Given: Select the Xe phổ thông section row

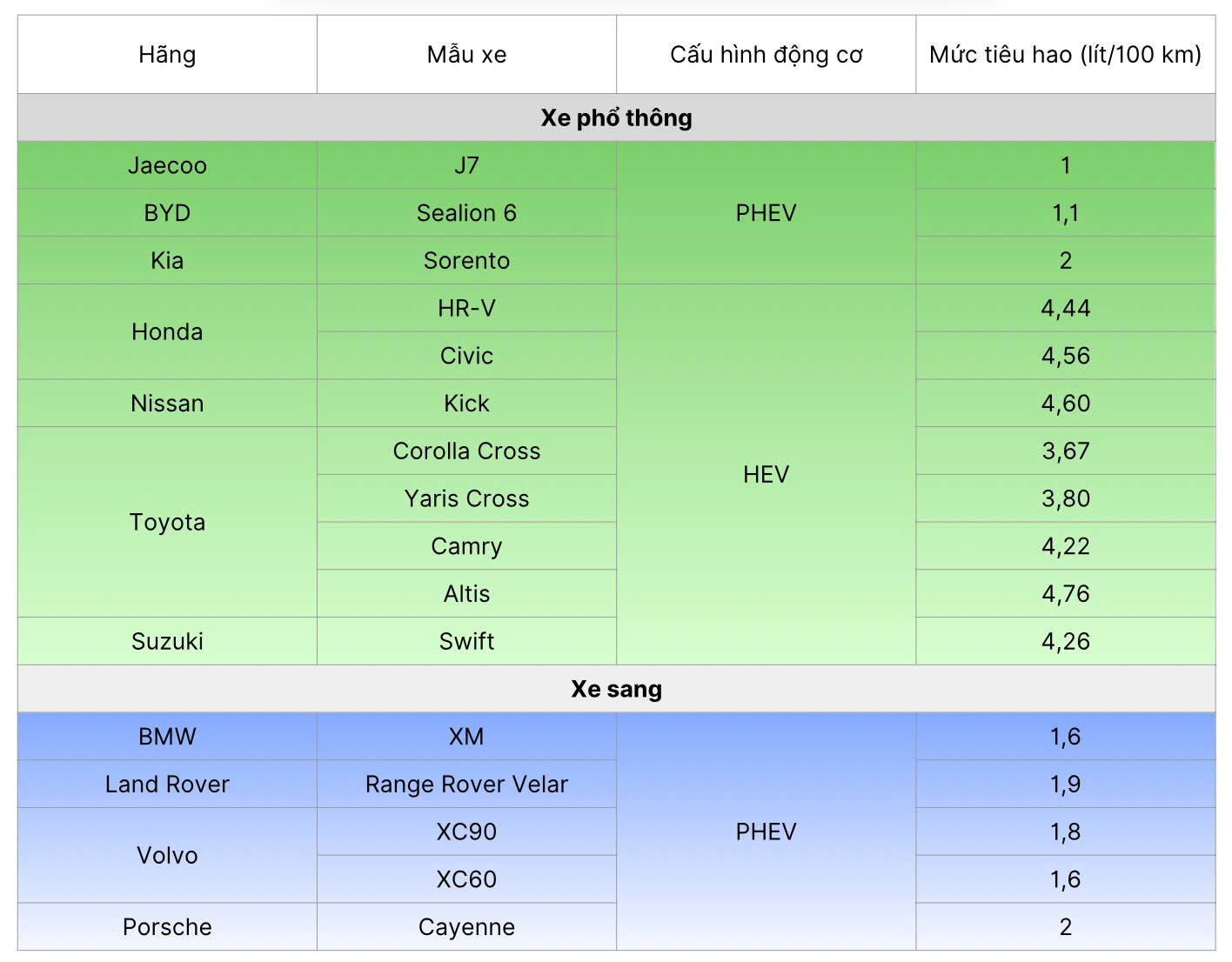Looking at the screenshot, I should 616,117.
